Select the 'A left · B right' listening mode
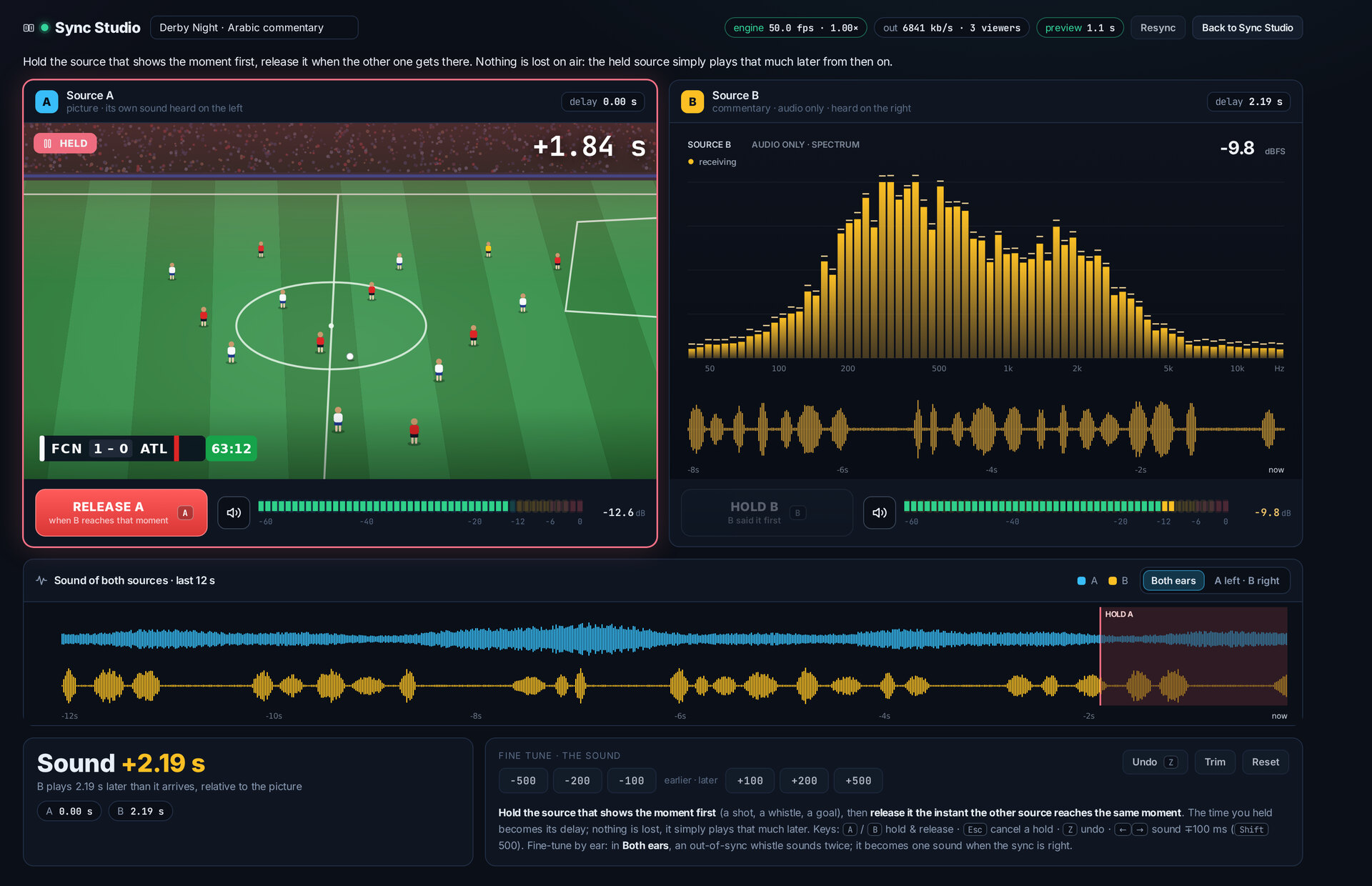 [x=1247, y=580]
